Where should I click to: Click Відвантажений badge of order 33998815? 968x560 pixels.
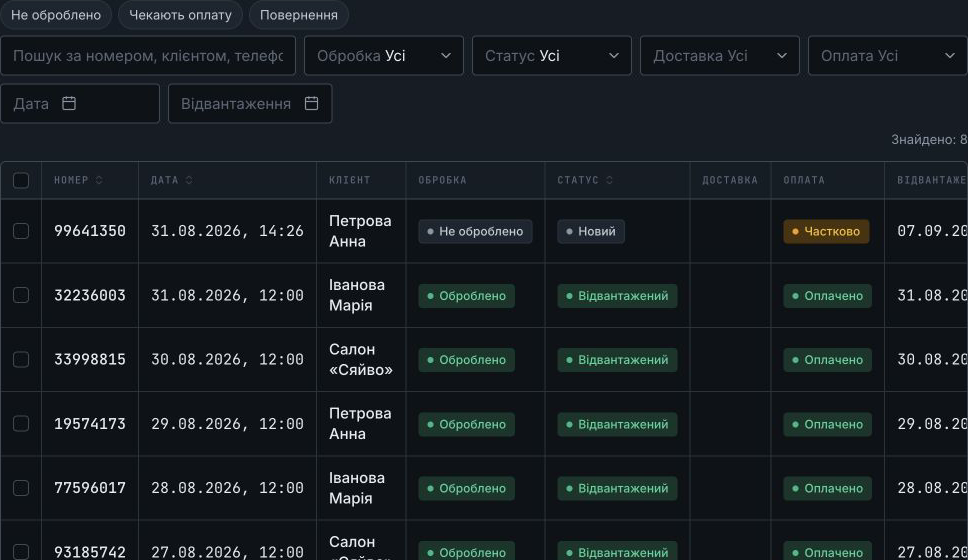point(617,360)
